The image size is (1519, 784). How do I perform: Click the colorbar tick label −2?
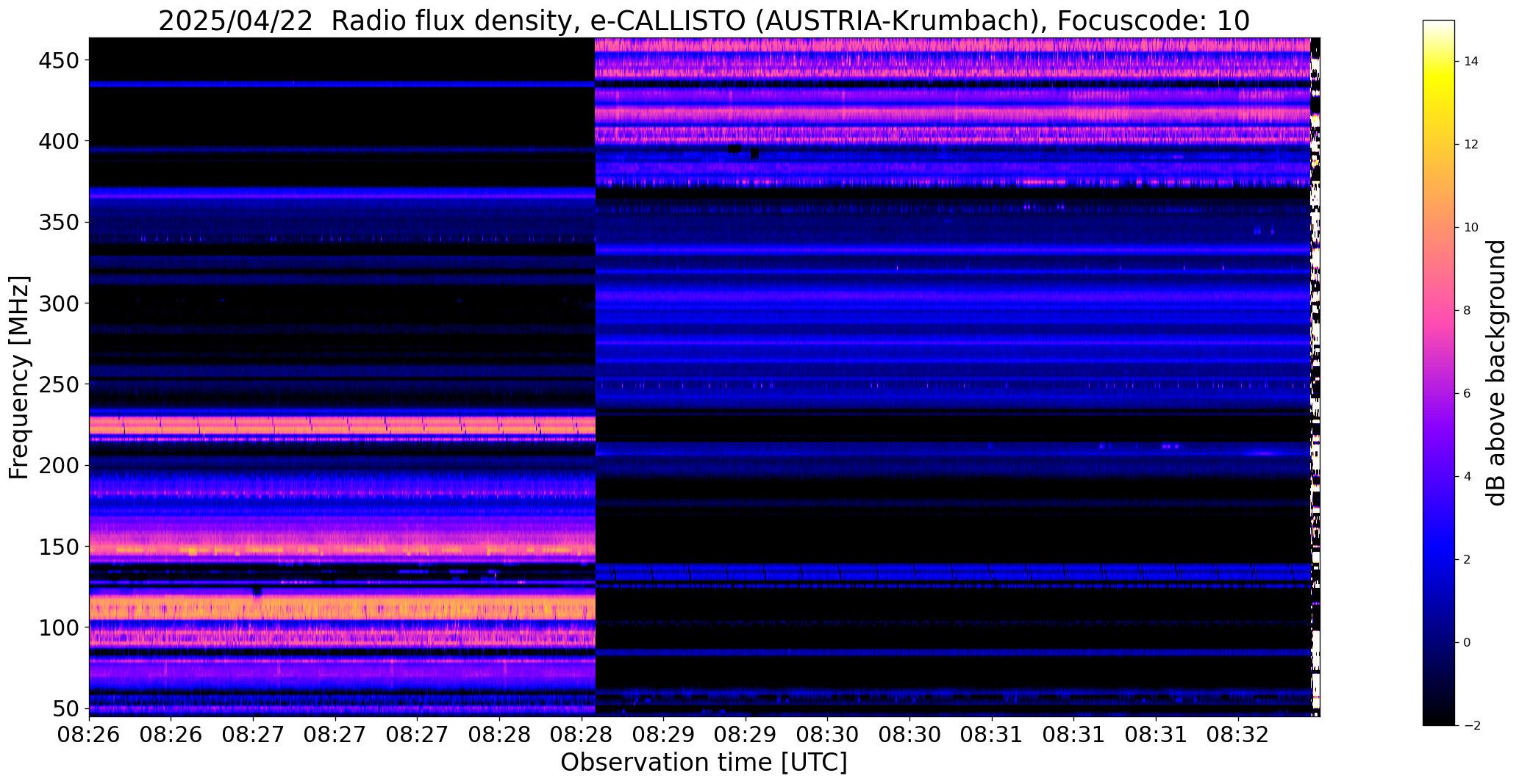[x=1471, y=725]
